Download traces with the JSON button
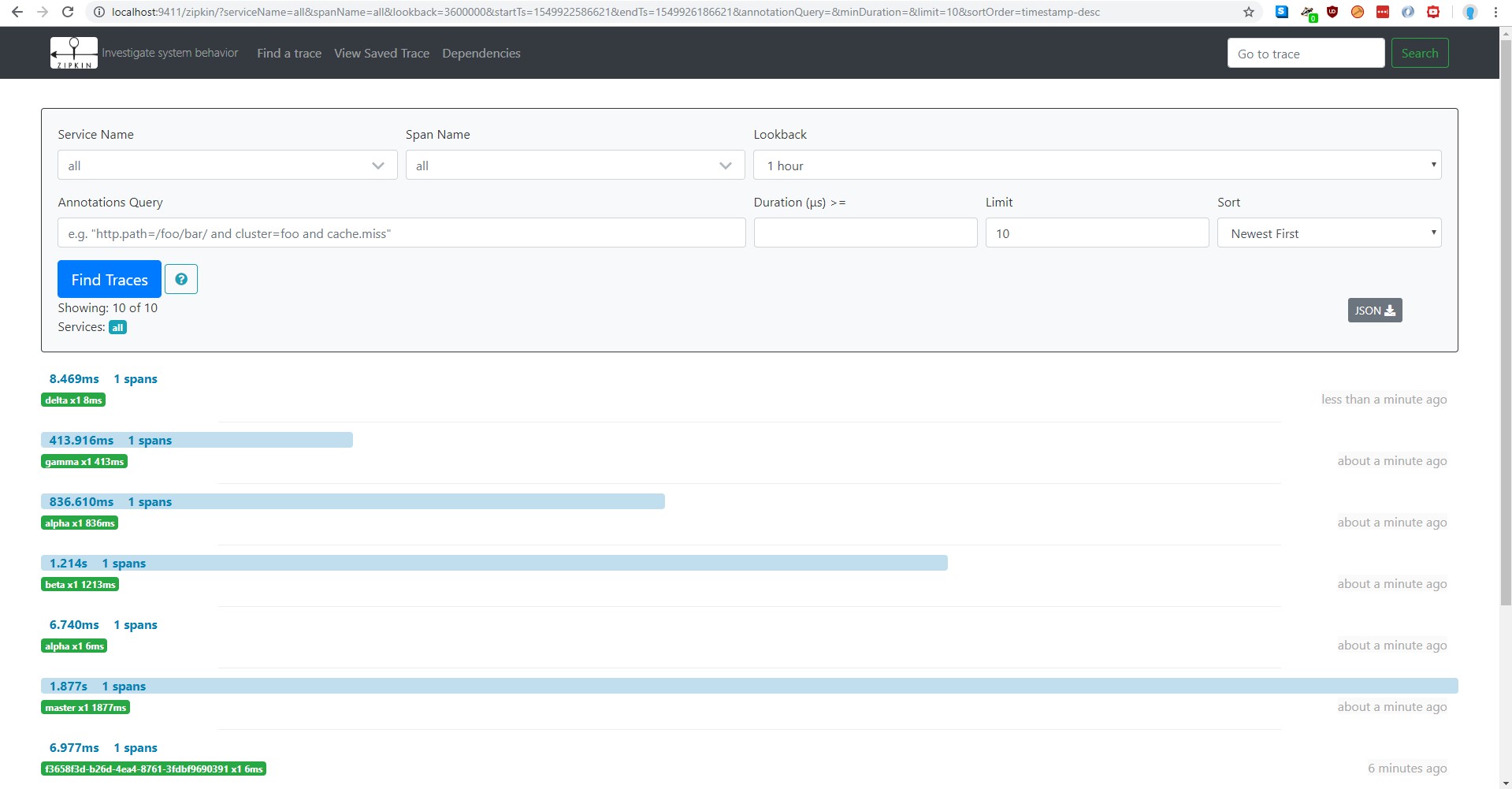The height and width of the screenshot is (789, 1512). pos(1374,311)
